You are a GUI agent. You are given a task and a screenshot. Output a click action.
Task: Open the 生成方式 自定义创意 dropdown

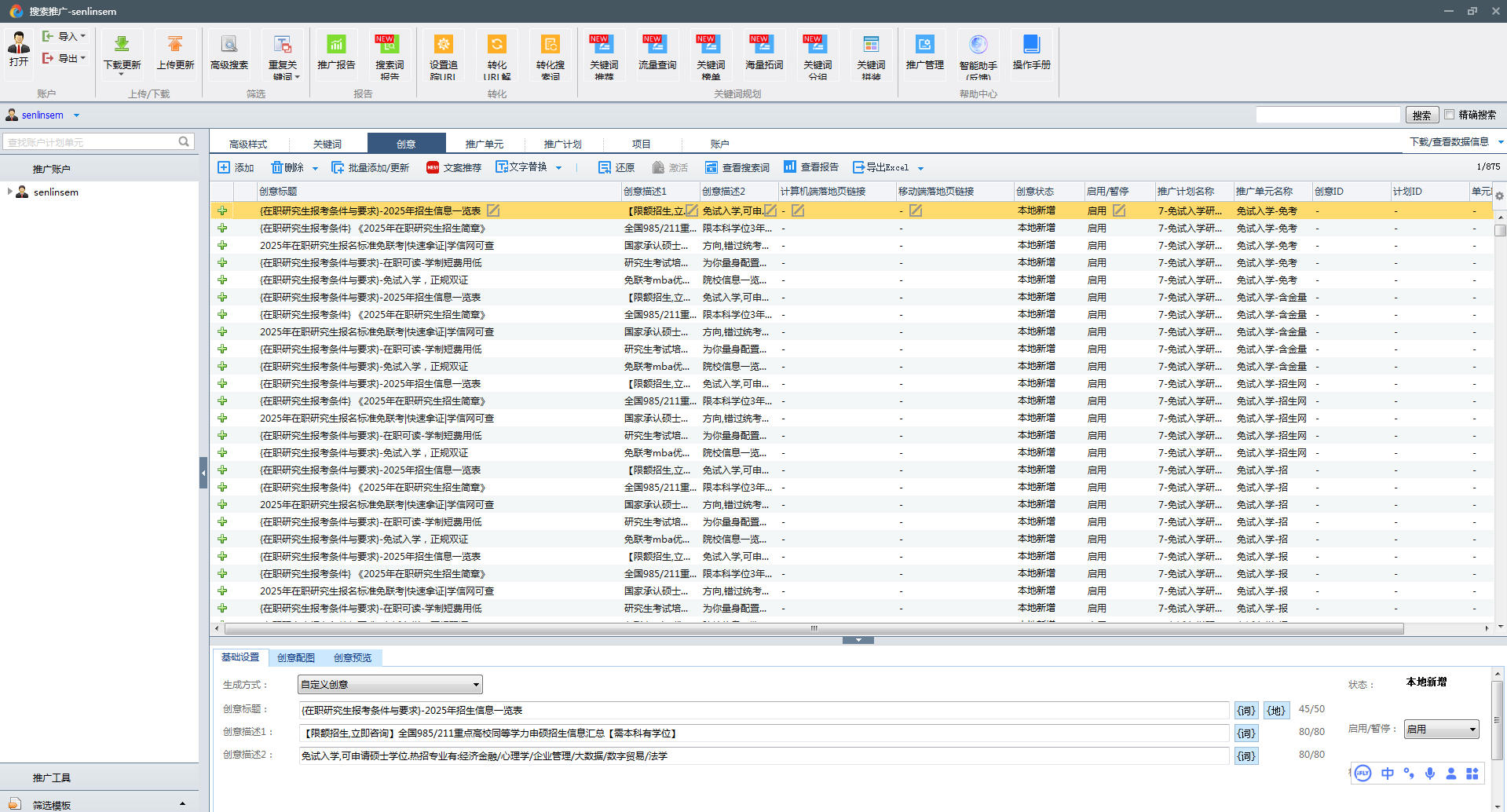pos(390,685)
